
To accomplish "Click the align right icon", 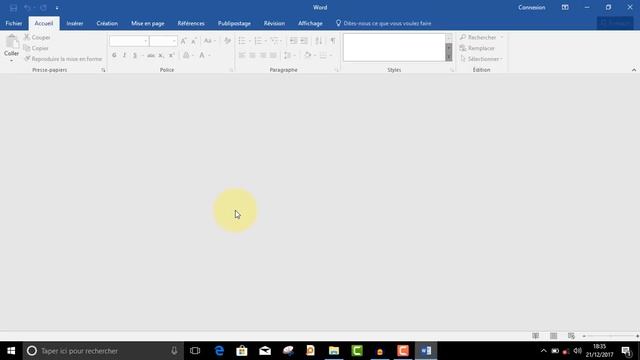I will [x=263, y=55].
